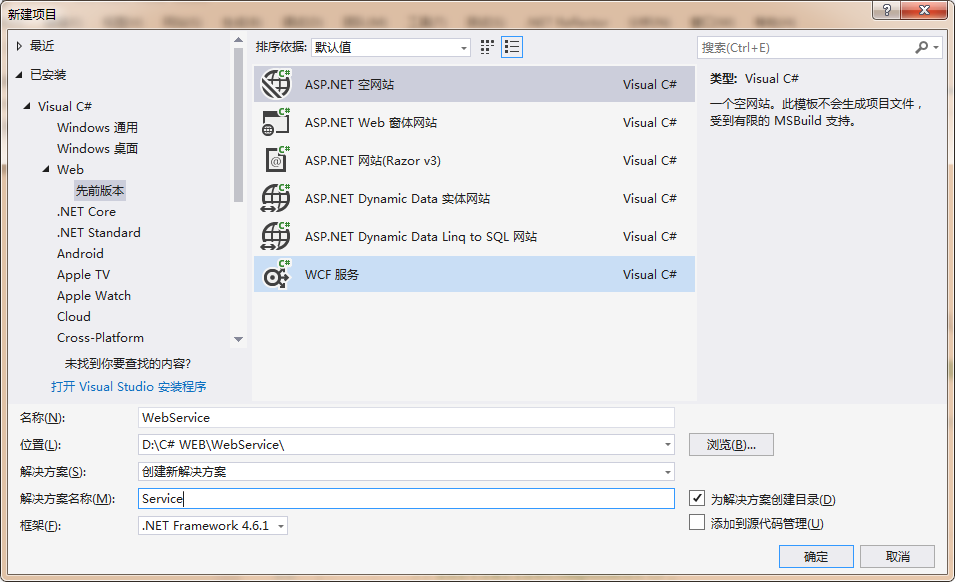Click the category tree scrollbar thumb
Image resolution: width=955 pixels, height=582 pixels.
tap(238, 125)
